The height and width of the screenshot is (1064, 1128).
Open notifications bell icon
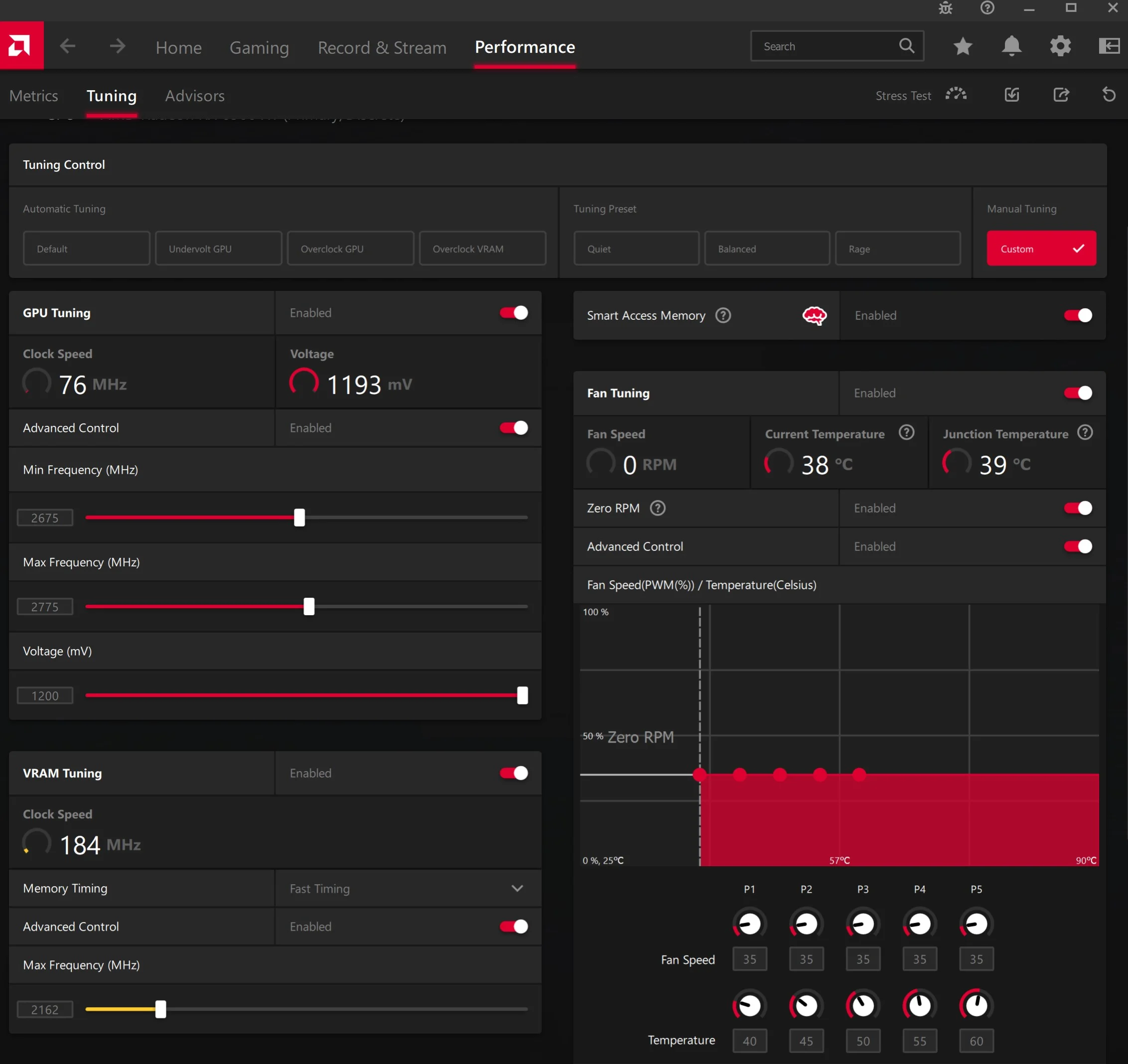click(x=1012, y=46)
